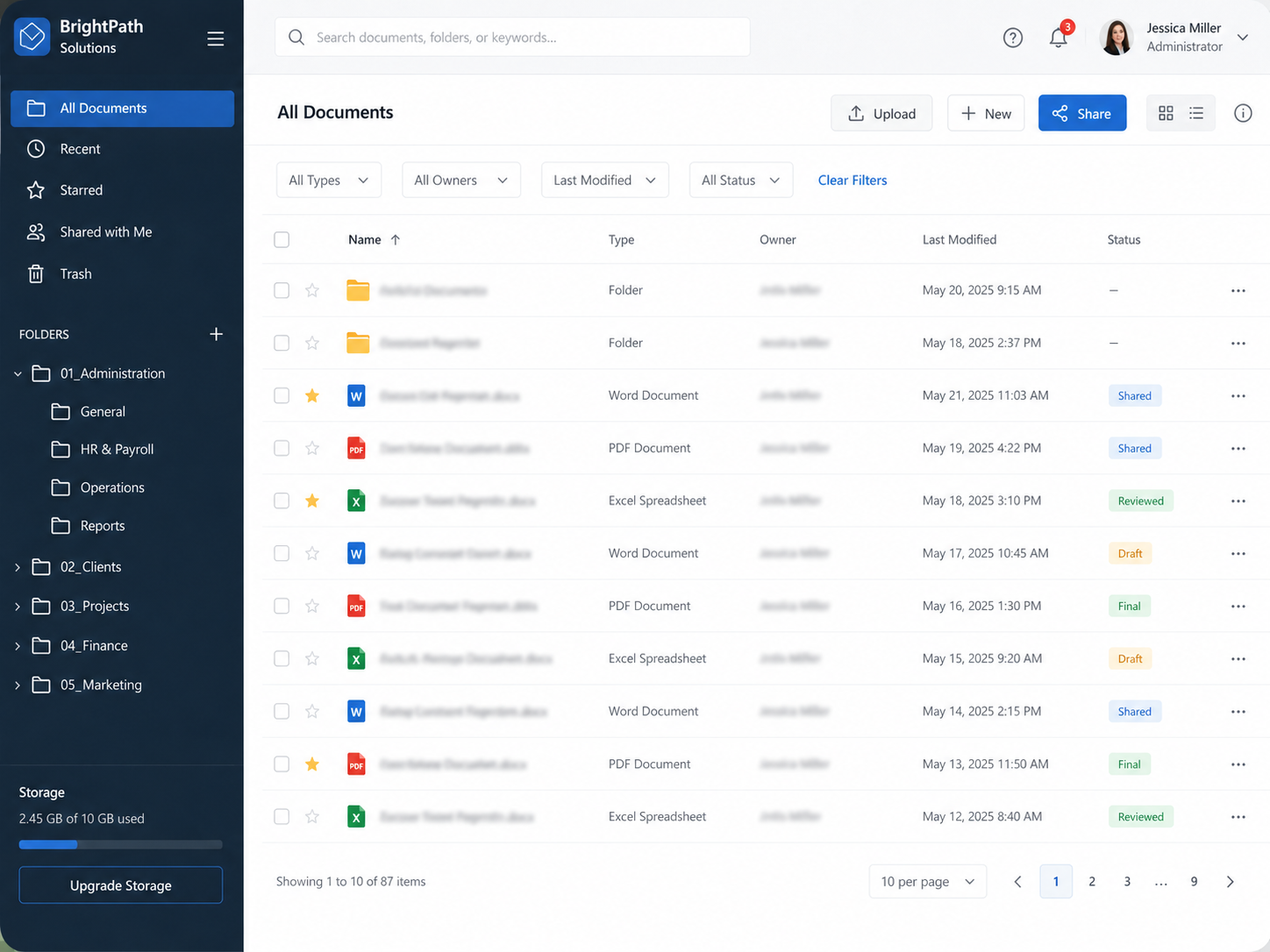
Task: Collapse the 01_Administration folder tree
Action: point(18,373)
